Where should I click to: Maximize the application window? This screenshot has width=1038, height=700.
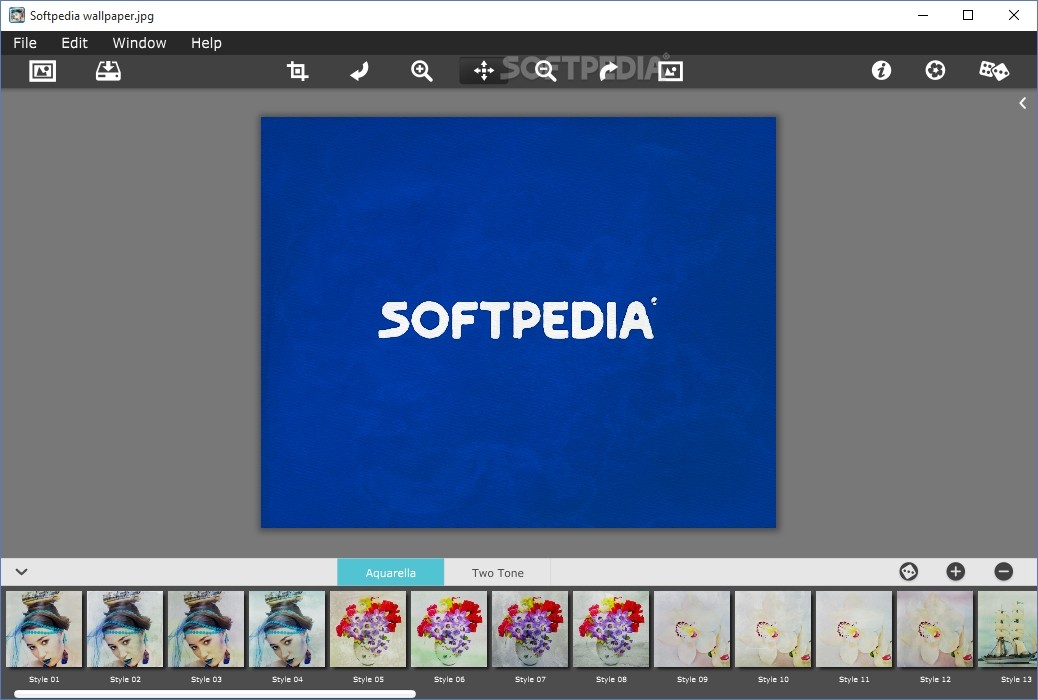[968, 15]
